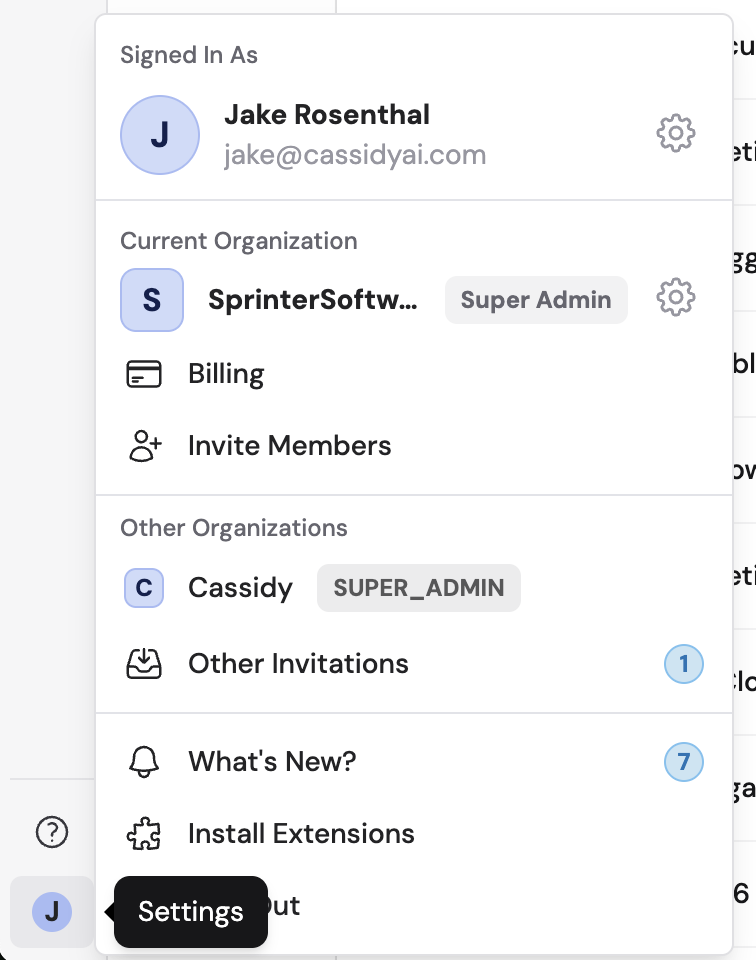756x960 pixels.
Task: Select Invite Members from the menu
Action: click(290, 445)
